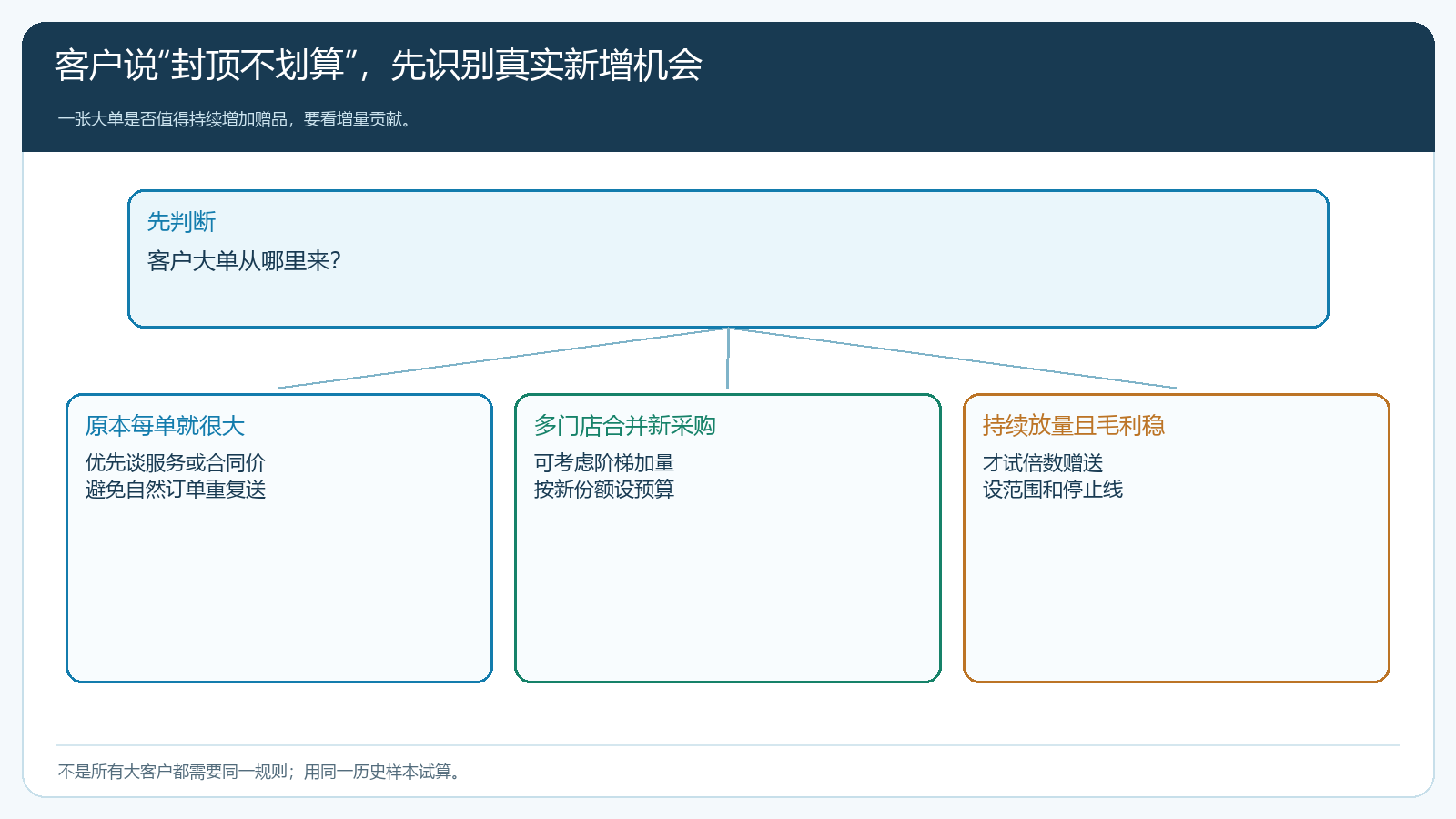The image size is (1456, 819).
Task: Click the slide title about 封顶不划算
Action: tap(379, 65)
